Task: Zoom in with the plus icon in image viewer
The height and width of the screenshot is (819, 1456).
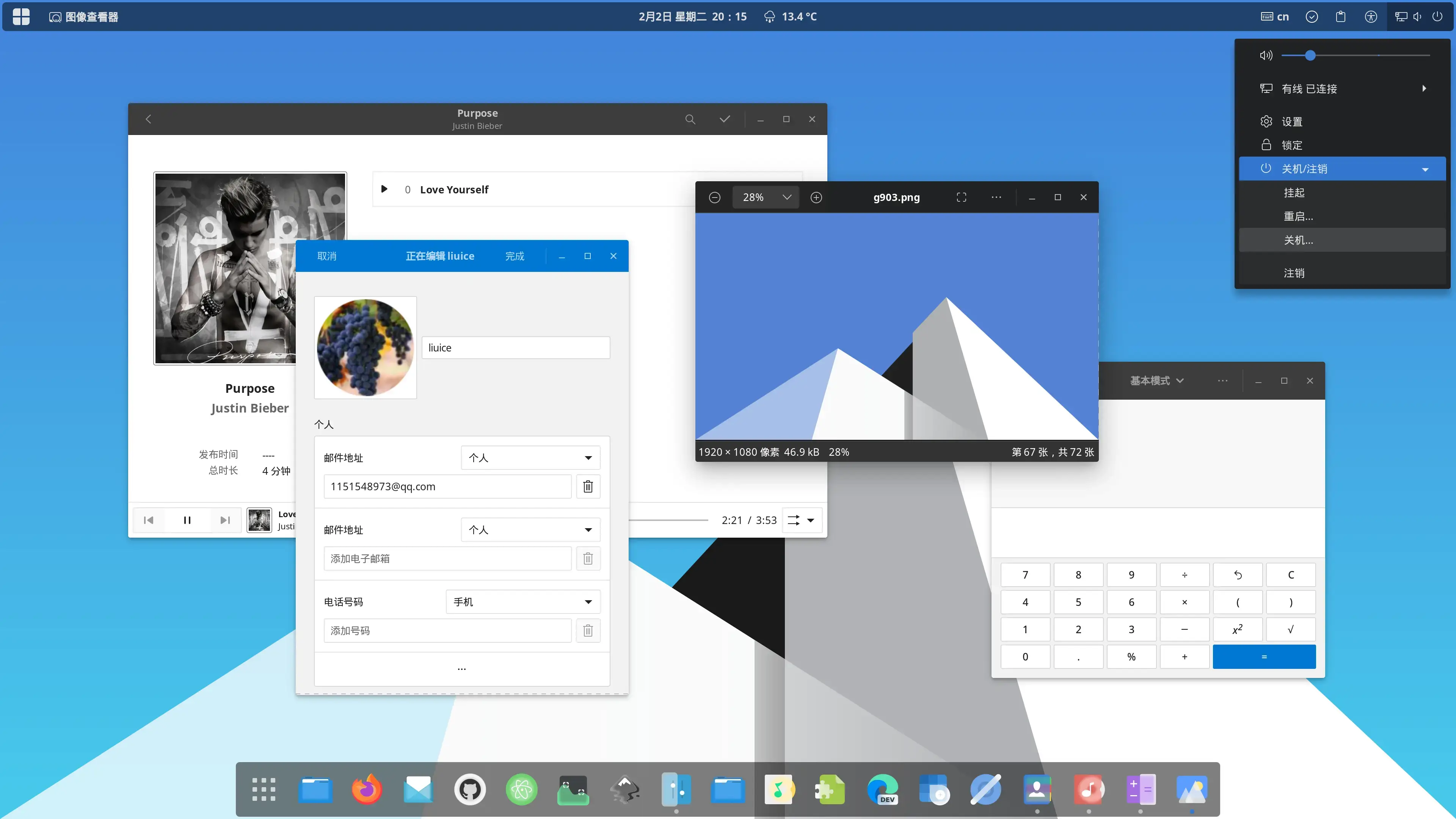Action: pyautogui.click(x=816, y=197)
